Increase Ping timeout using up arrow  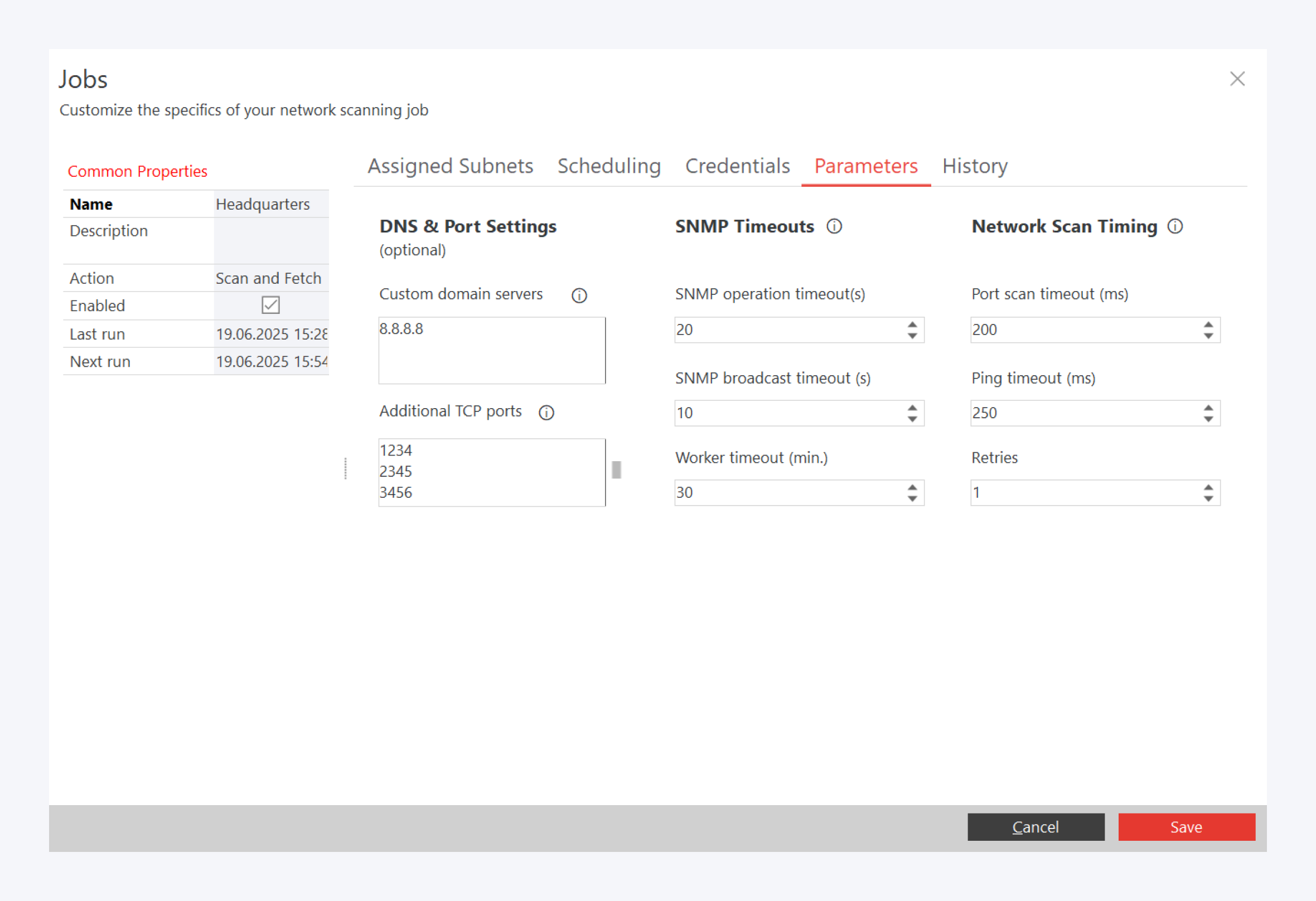(1208, 408)
